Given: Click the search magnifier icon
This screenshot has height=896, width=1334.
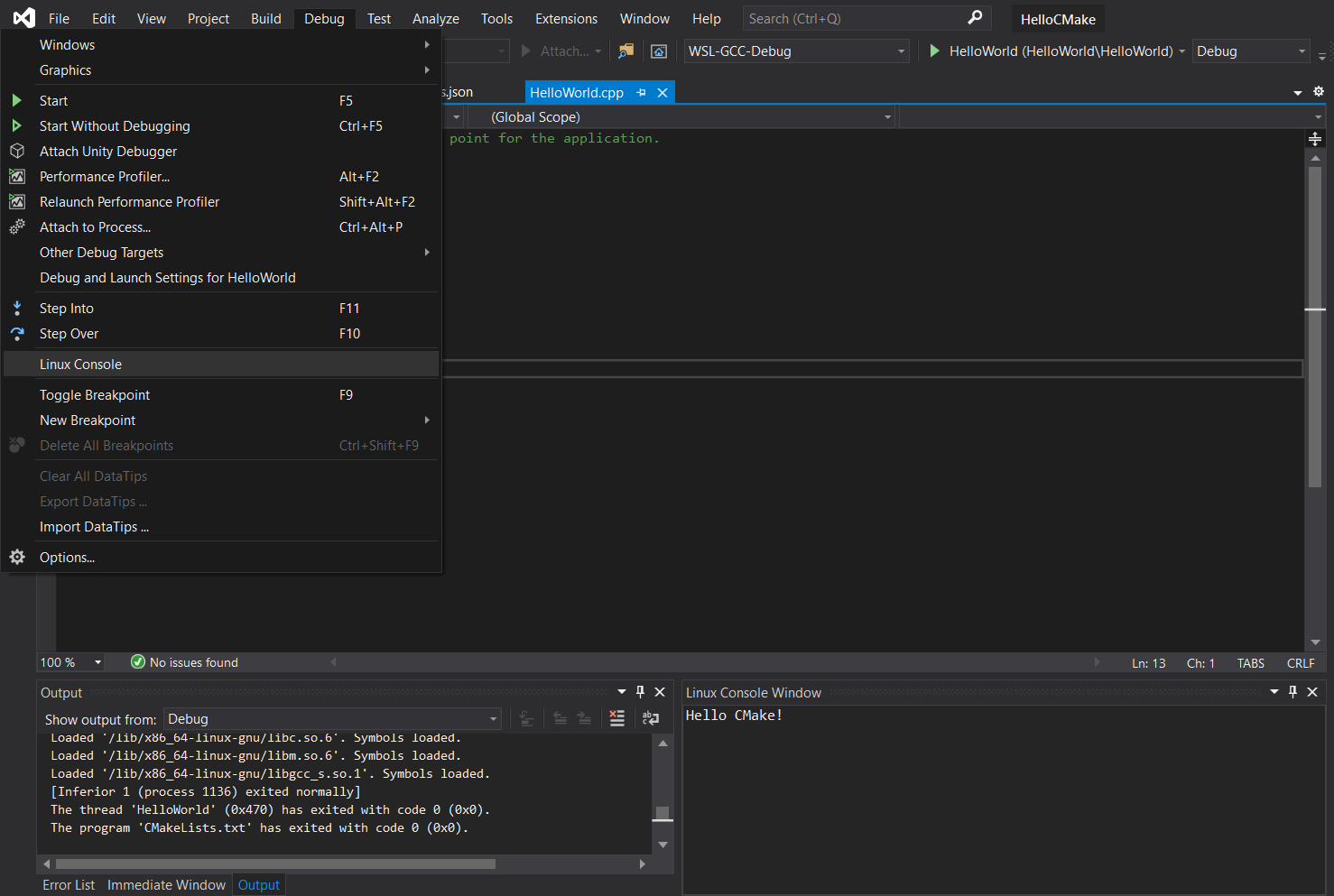Looking at the screenshot, I should 975,18.
